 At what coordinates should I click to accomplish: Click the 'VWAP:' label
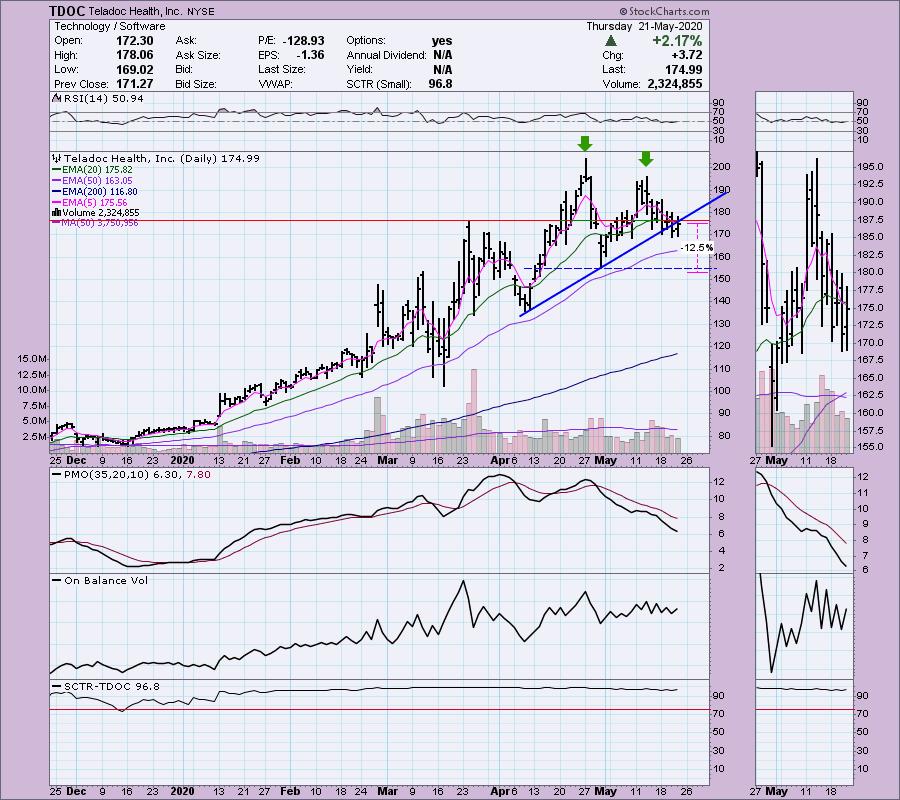click(x=276, y=84)
